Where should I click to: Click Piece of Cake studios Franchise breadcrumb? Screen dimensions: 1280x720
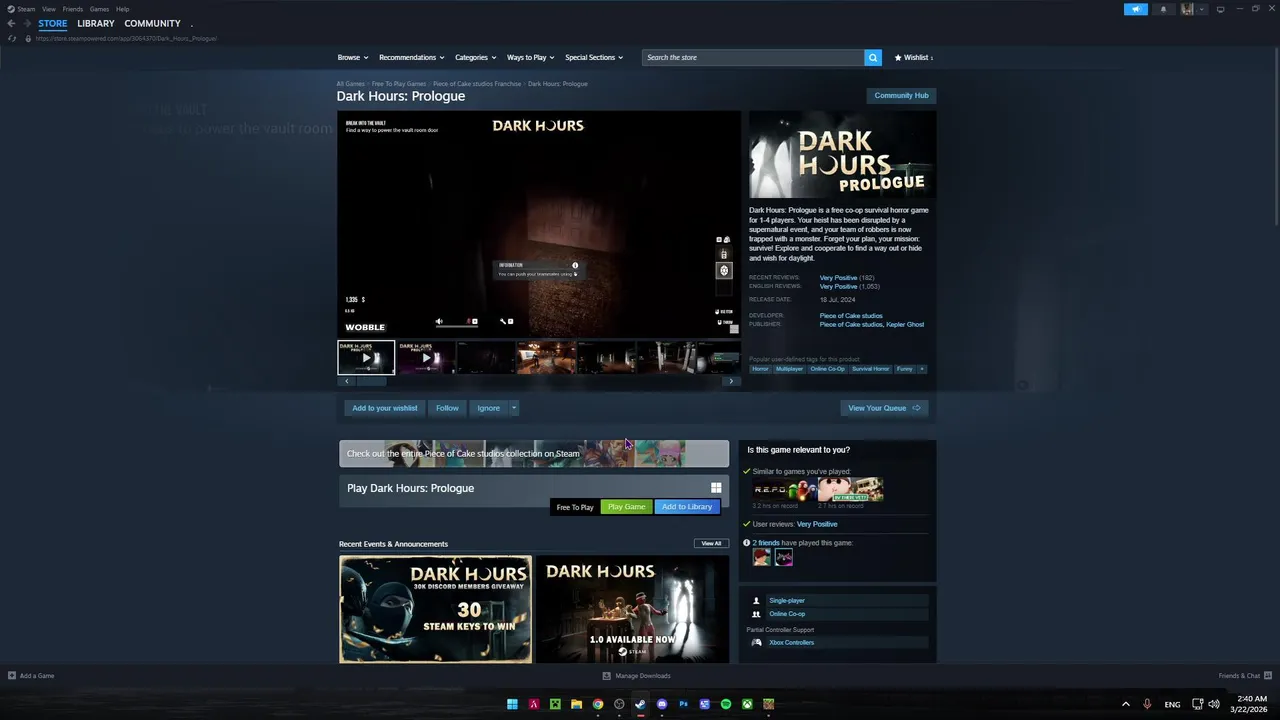(x=477, y=84)
